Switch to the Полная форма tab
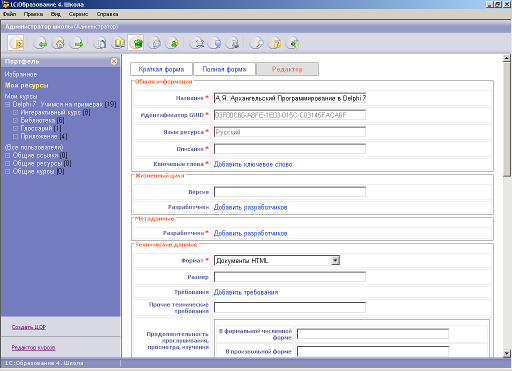The width and height of the screenshot is (512, 371). coord(224,69)
